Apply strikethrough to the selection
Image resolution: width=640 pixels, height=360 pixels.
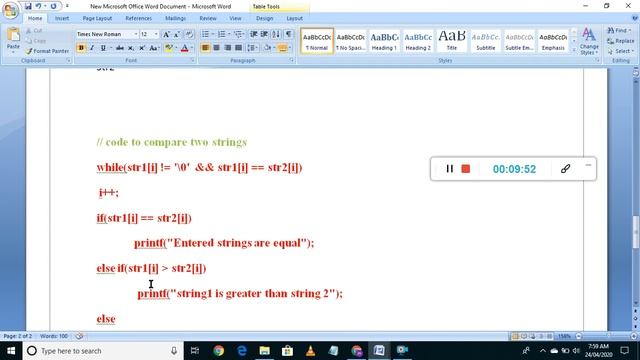120,48
